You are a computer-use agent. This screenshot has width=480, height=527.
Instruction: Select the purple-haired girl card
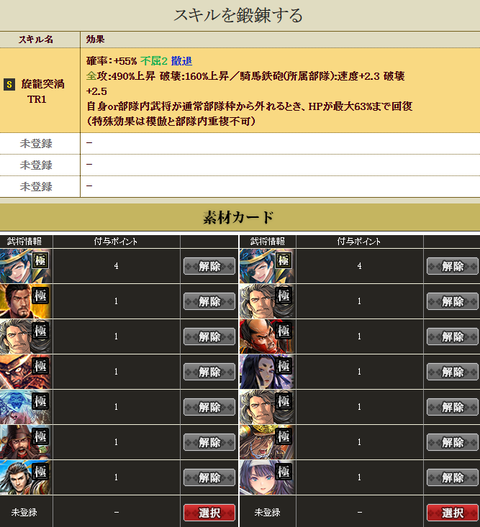(x=267, y=477)
